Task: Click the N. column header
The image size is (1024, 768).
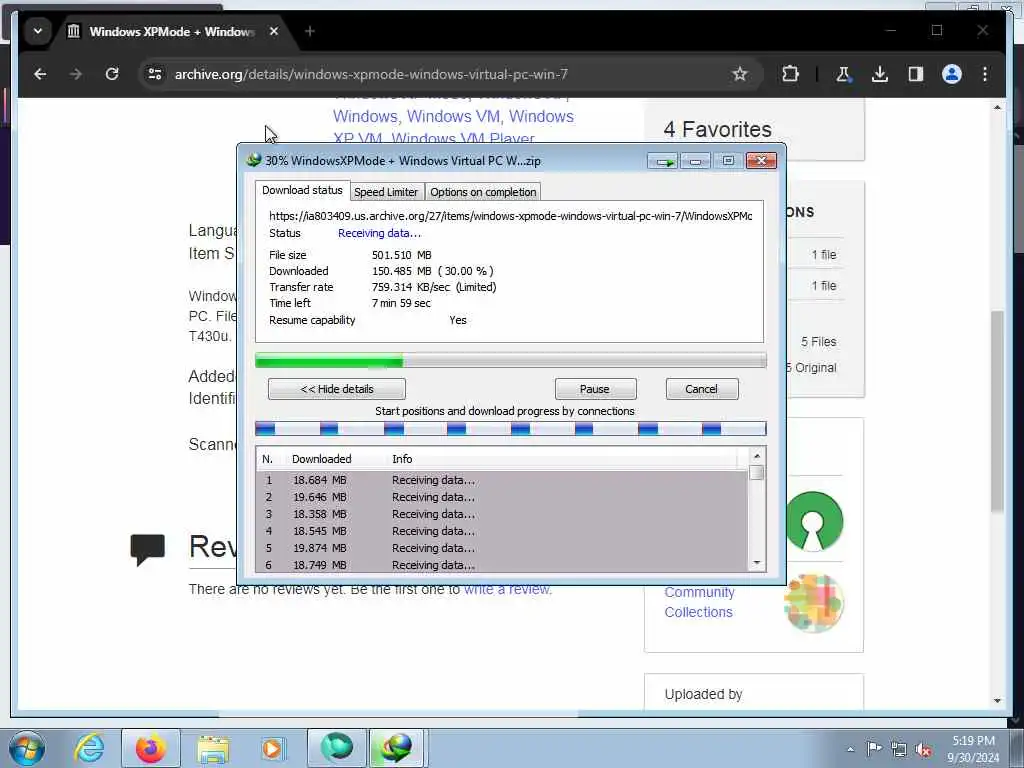Action: point(271,459)
